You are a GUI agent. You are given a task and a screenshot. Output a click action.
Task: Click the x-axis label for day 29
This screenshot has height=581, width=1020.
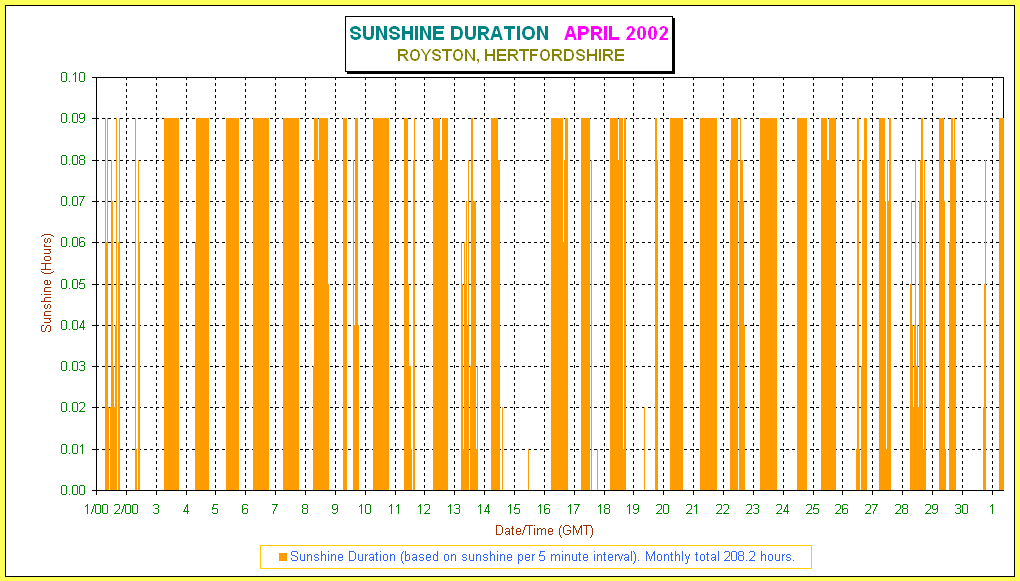[x=932, y=509]
